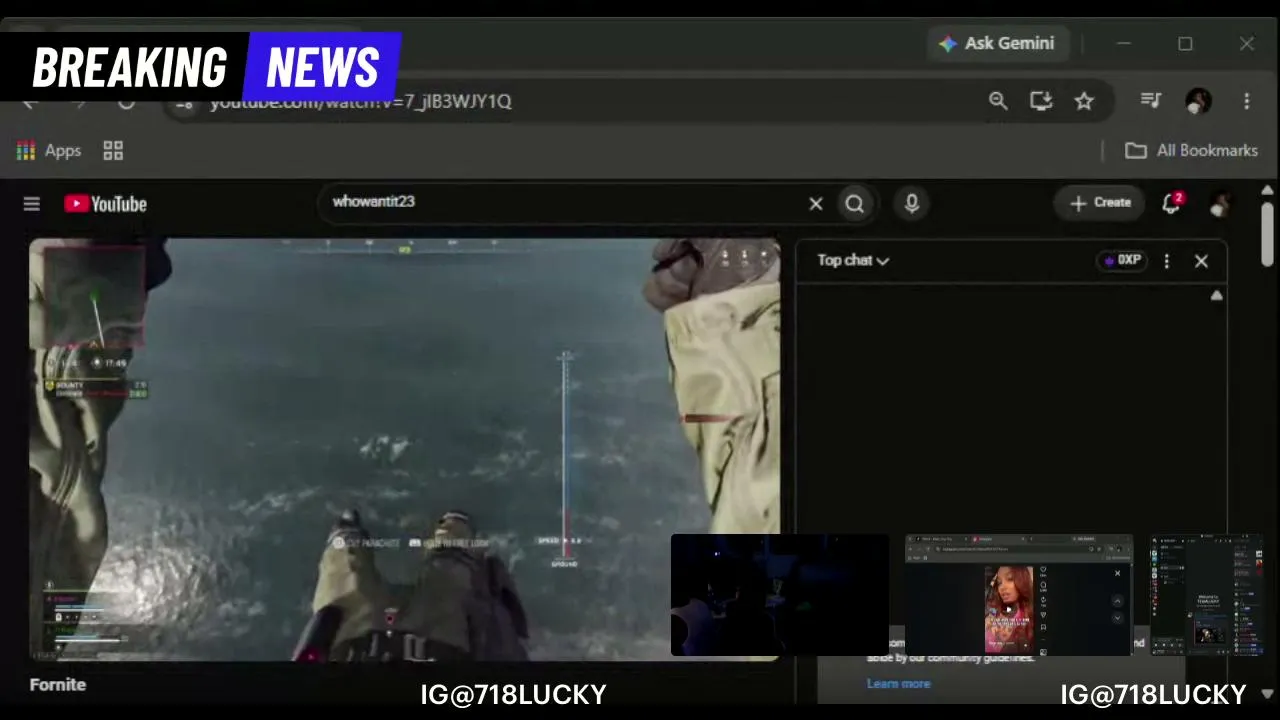Select the browser preview thumbnail showing a woman
1280x720 pixels.
(x=1019, y=595)
